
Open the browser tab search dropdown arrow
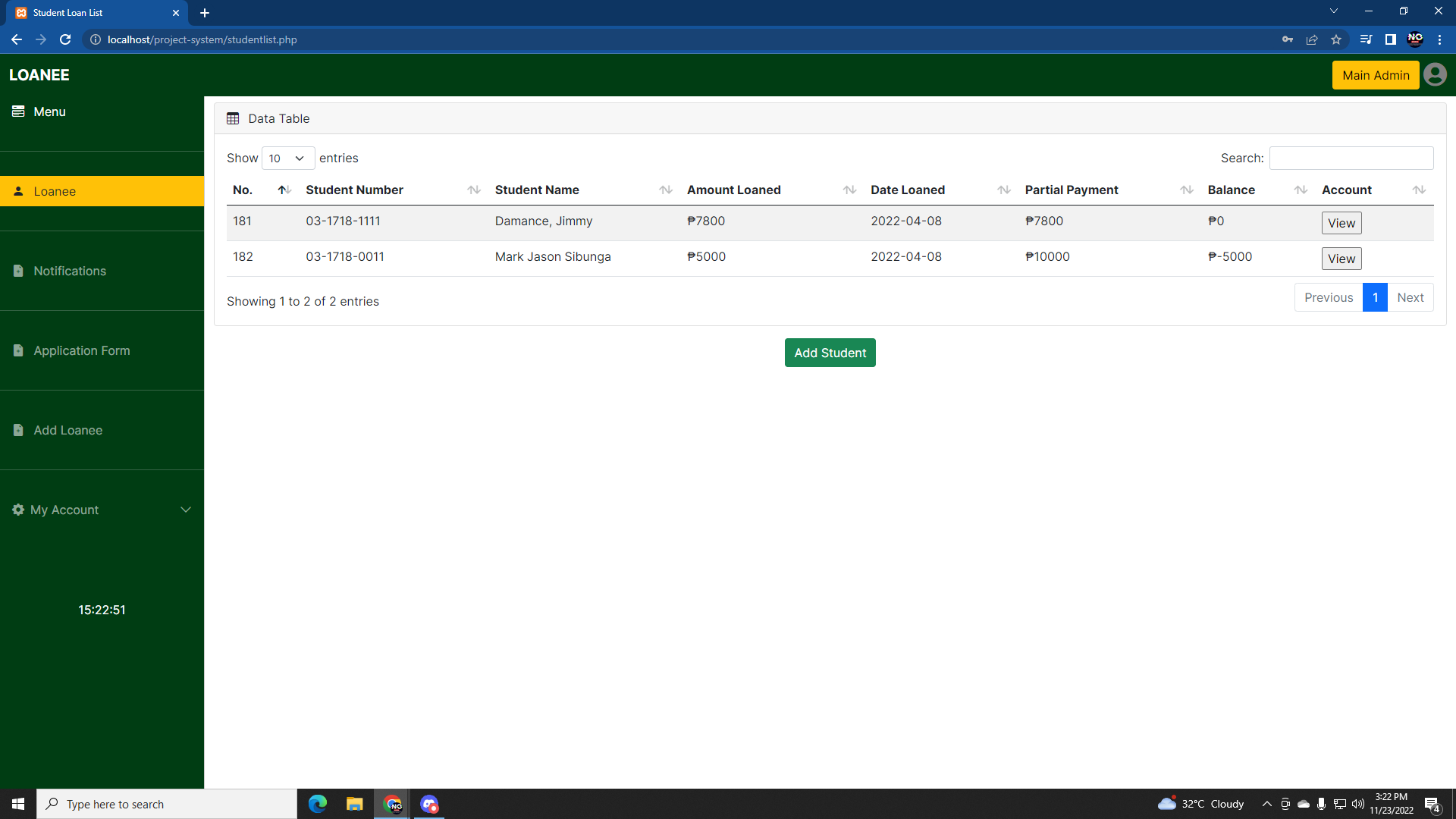1333,11
